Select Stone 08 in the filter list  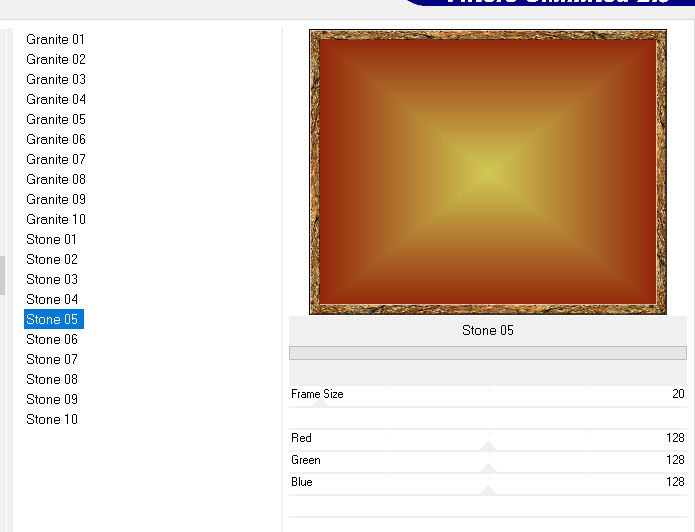coord(51,379)
